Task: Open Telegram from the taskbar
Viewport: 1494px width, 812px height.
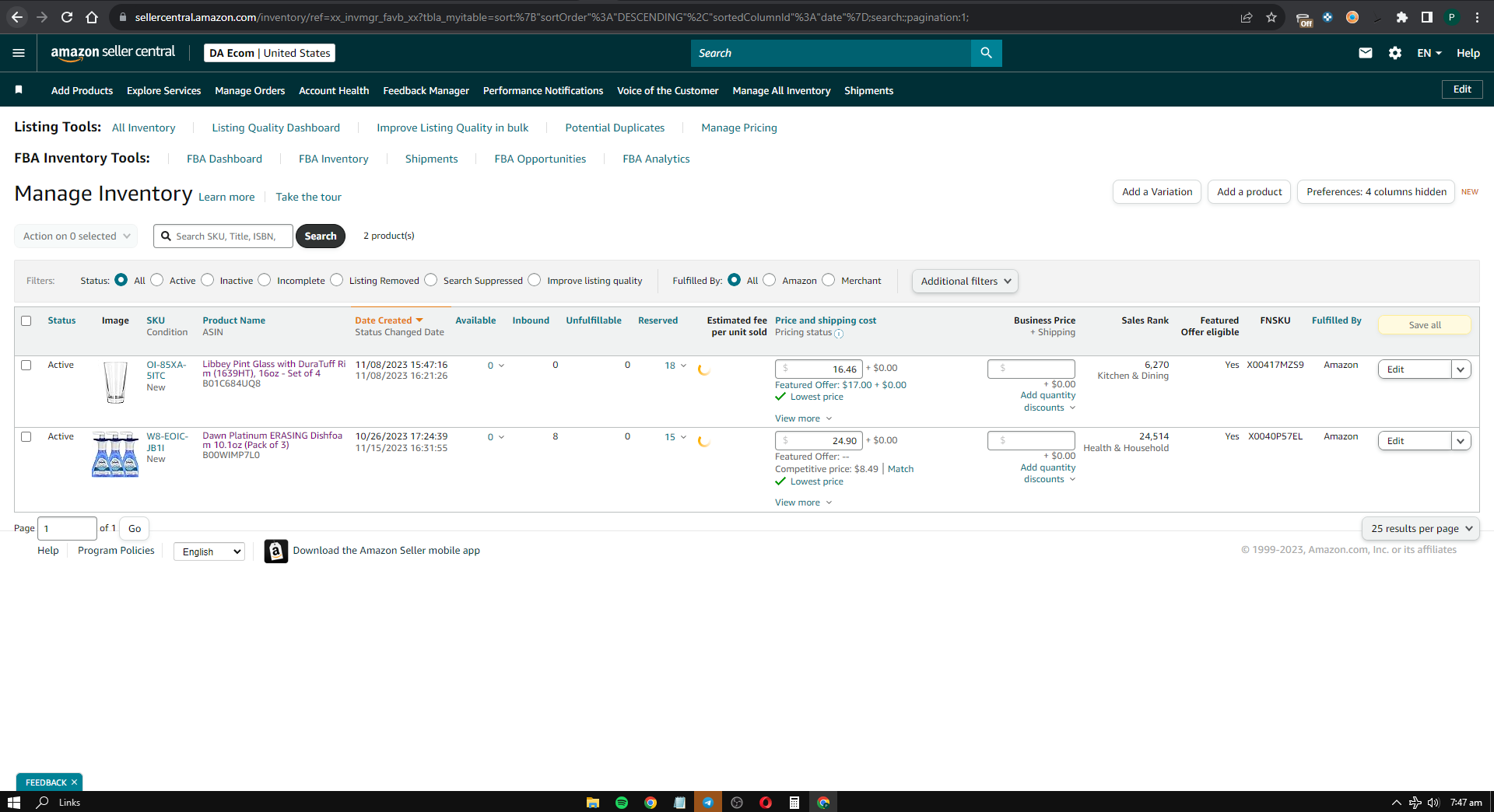Action: coord(708,802)
